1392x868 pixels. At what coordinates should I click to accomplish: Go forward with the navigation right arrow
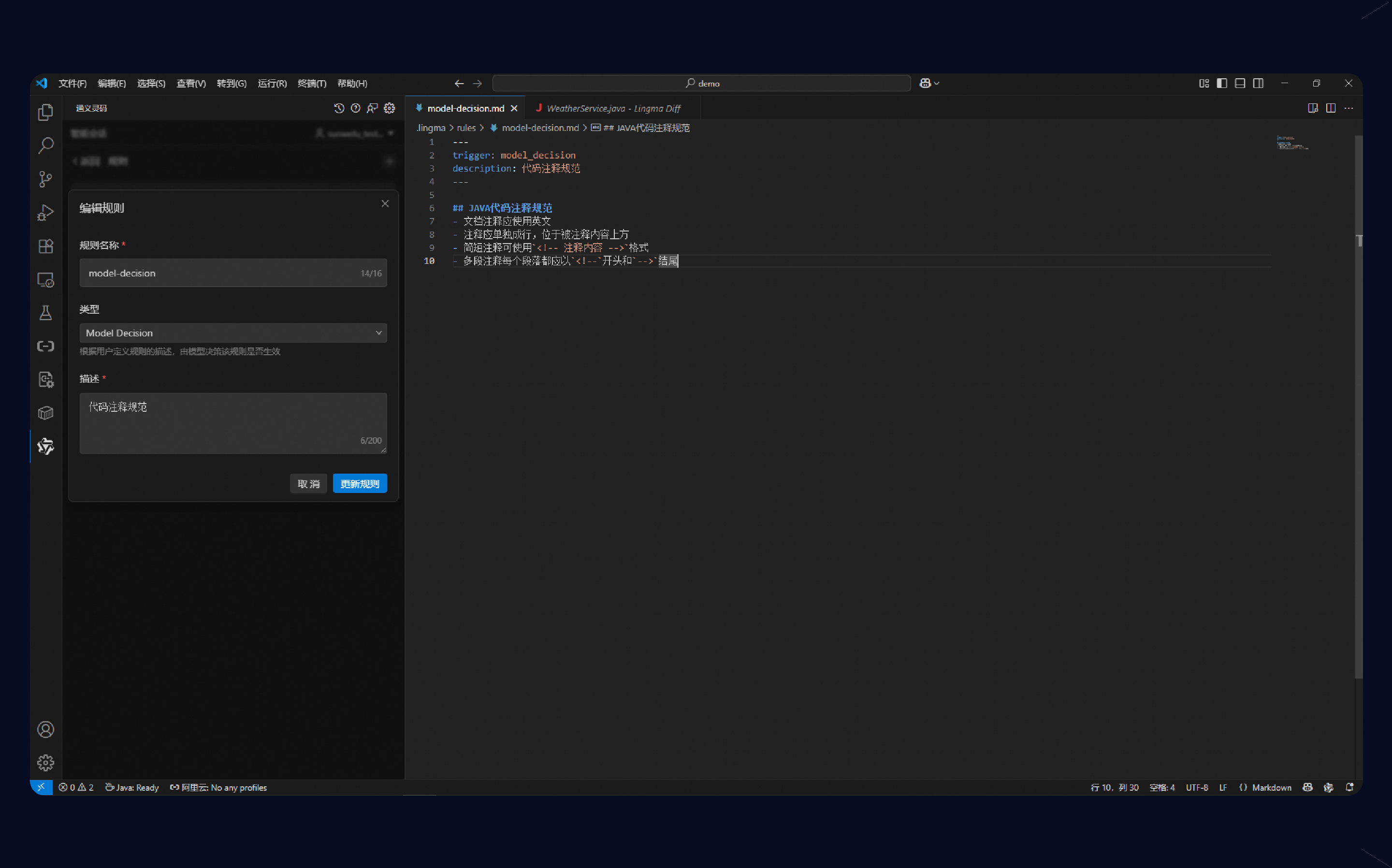[477, 83]
